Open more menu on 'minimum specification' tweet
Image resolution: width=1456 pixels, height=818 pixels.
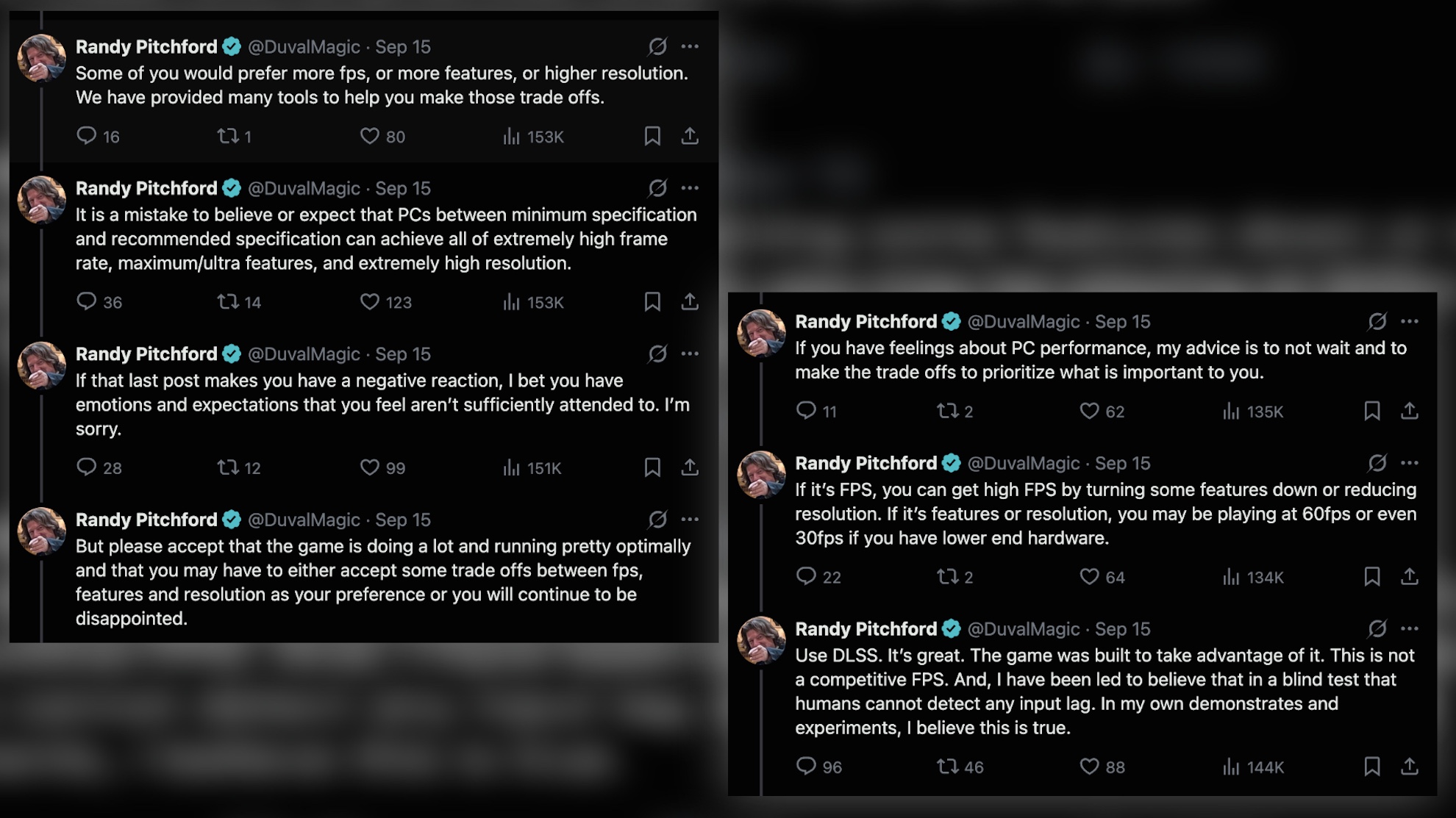click(690, 188)
